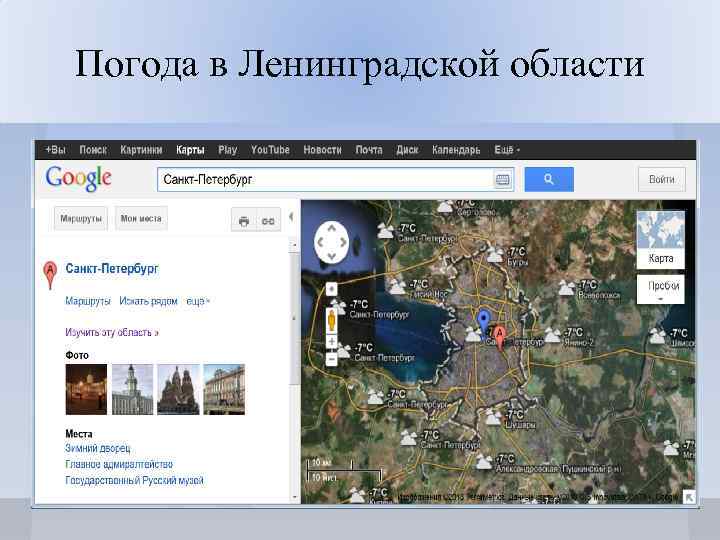The width and height of the screenshot is (720, 540).
Task: Open Календарь in the top bar
Action: click(456, 150)
